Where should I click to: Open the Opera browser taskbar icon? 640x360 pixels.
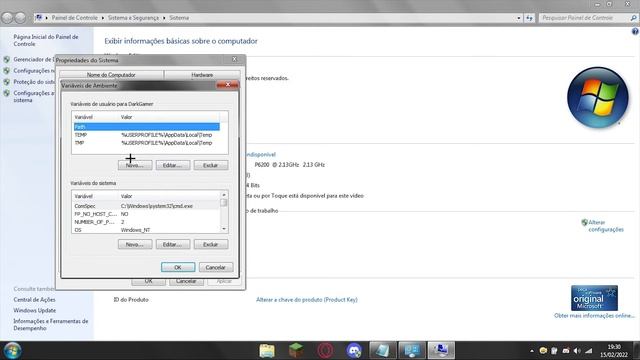(325, 351)
